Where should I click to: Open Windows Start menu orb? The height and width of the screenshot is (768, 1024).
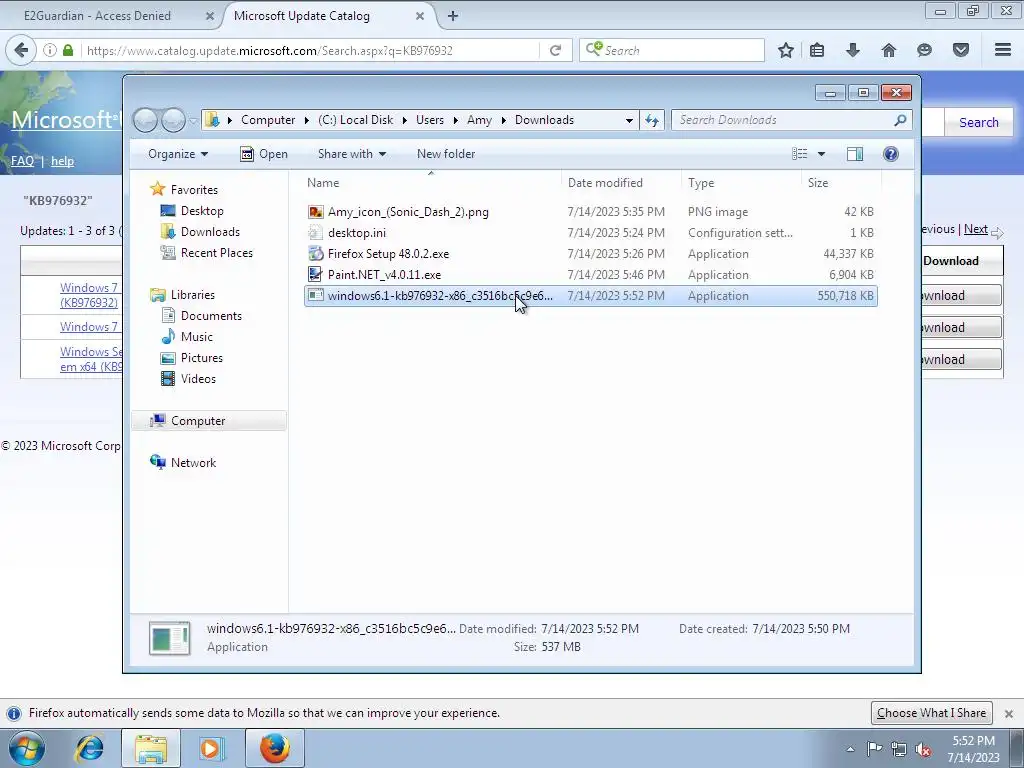click(x=27, y=748)
